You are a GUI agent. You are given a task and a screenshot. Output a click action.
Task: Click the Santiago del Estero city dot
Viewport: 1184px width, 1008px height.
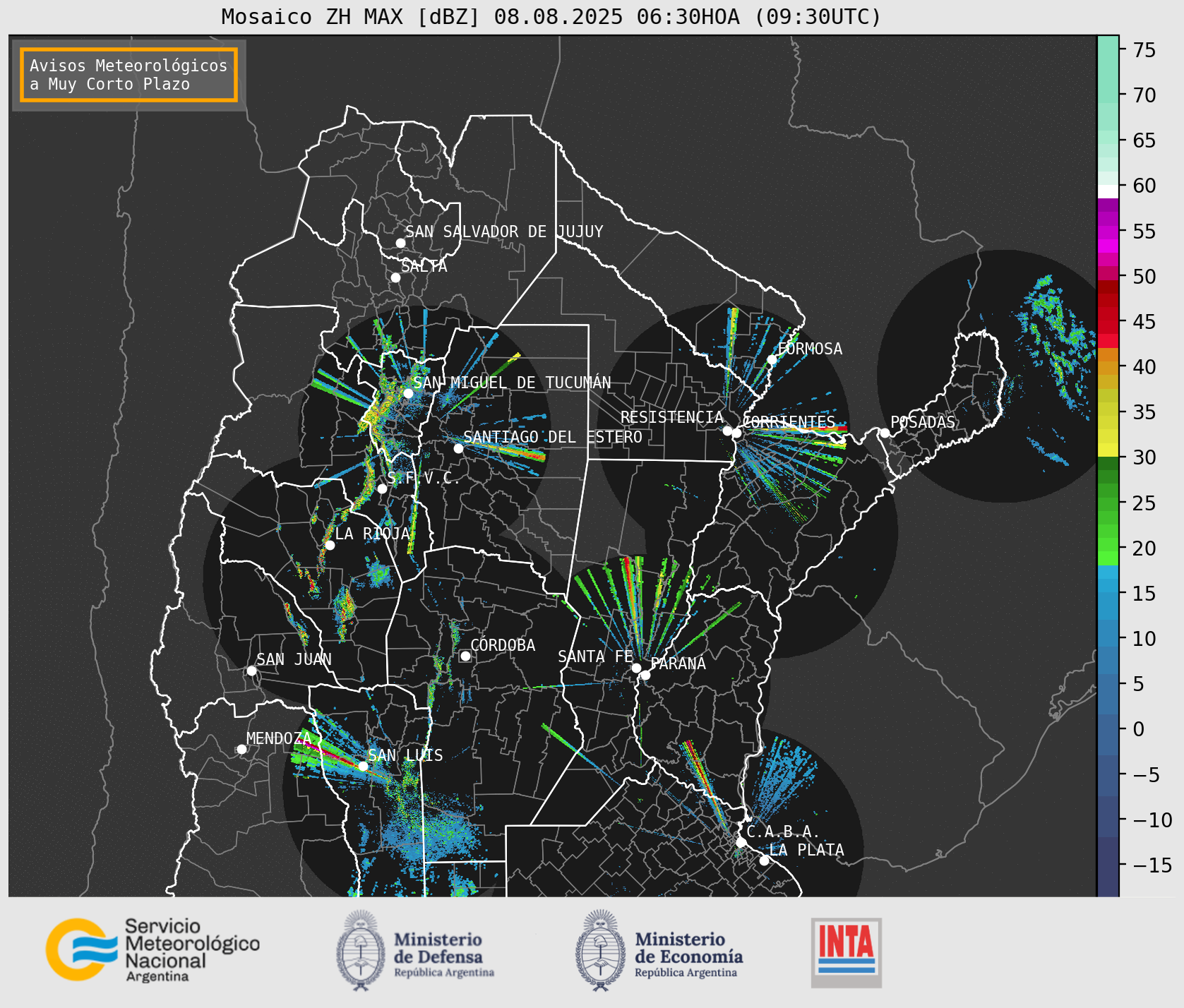coord(458,448)
